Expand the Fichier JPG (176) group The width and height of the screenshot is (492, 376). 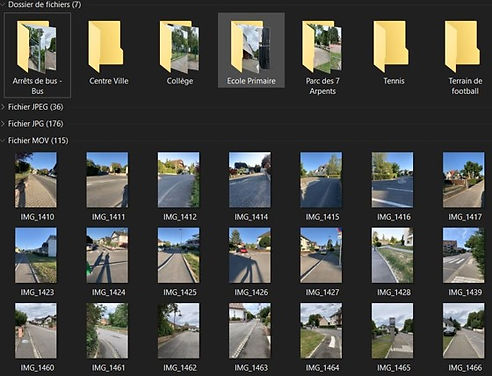click(x=3, y=124)
